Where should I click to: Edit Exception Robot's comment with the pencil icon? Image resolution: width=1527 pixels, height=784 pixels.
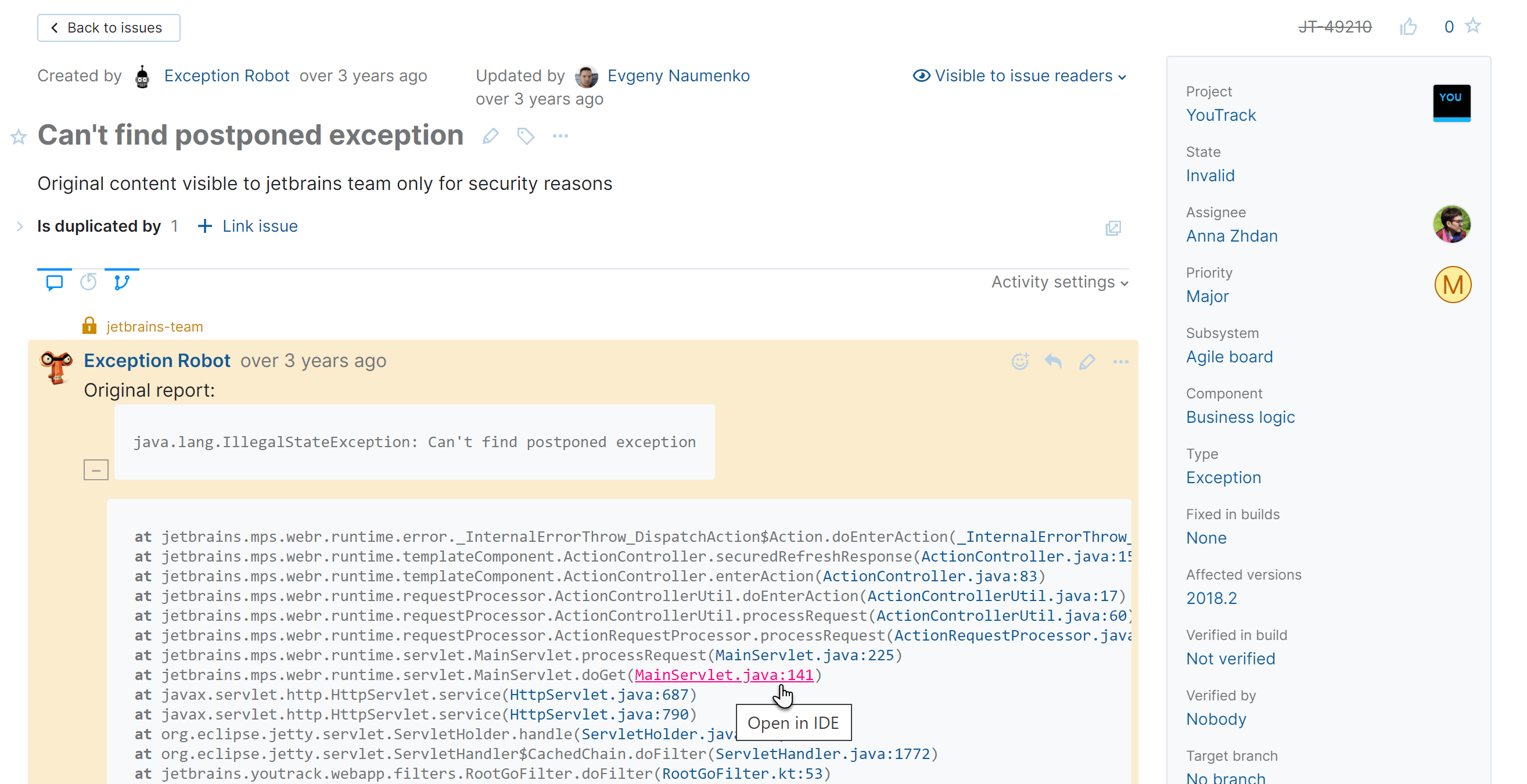tap(1087, 361)
